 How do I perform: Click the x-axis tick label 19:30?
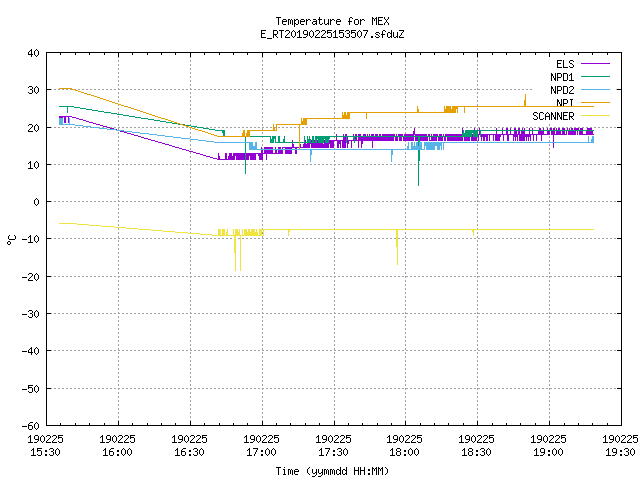pos(620,452)
